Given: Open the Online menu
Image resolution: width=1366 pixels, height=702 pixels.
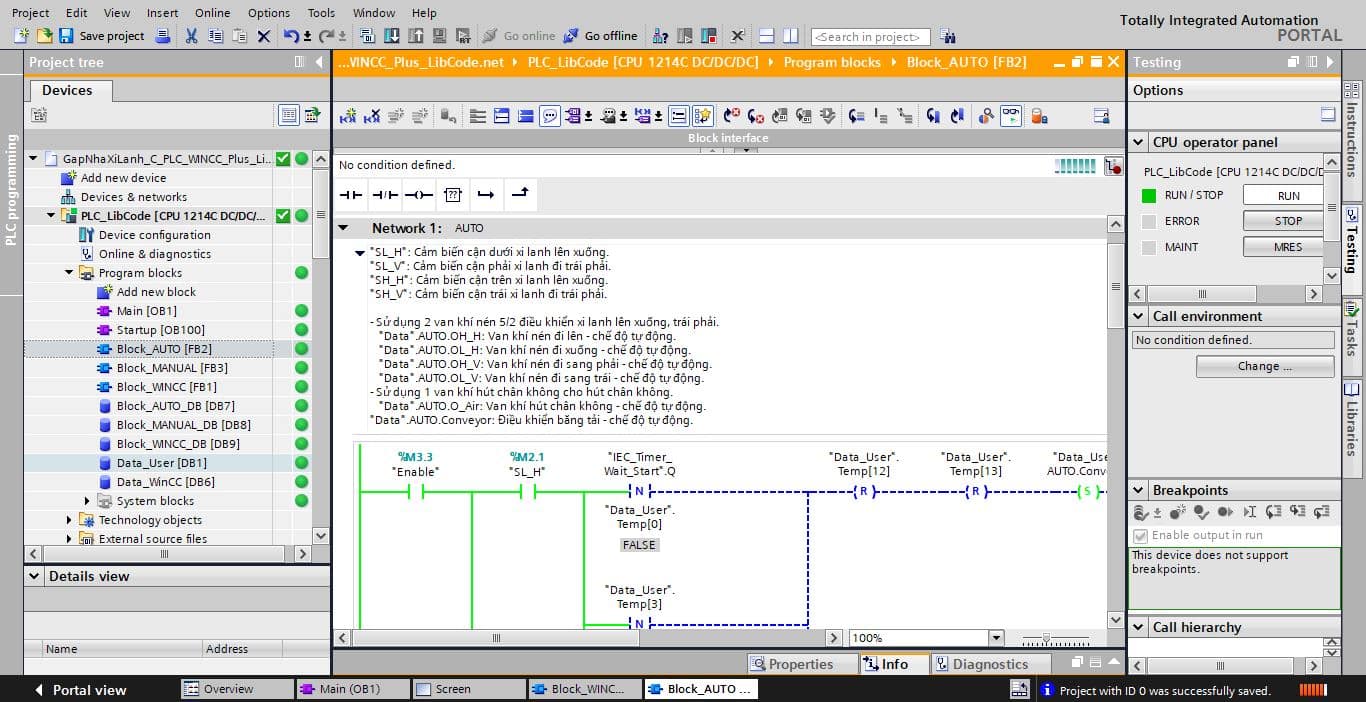Looking at the screenshot, I should tap(212, 13).
